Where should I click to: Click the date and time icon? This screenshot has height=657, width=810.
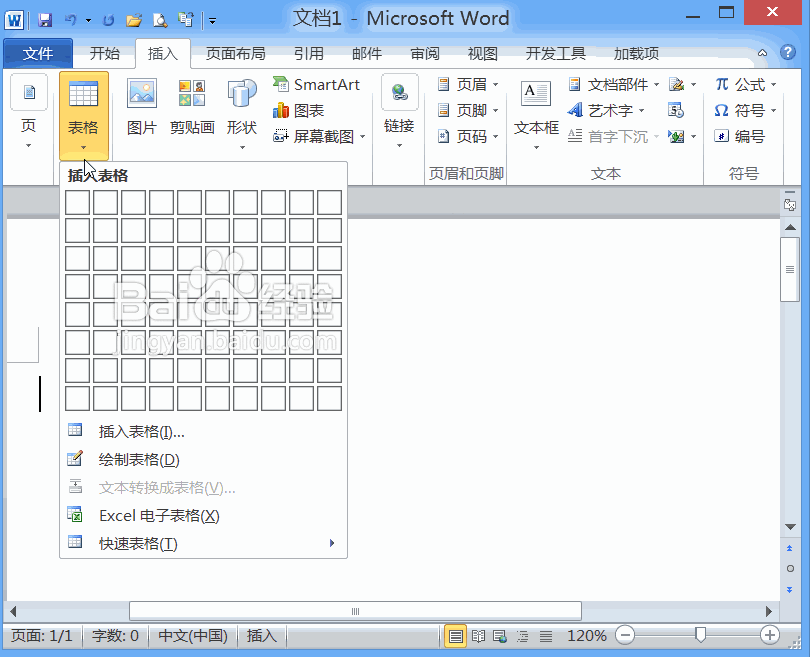coord(676,110)
